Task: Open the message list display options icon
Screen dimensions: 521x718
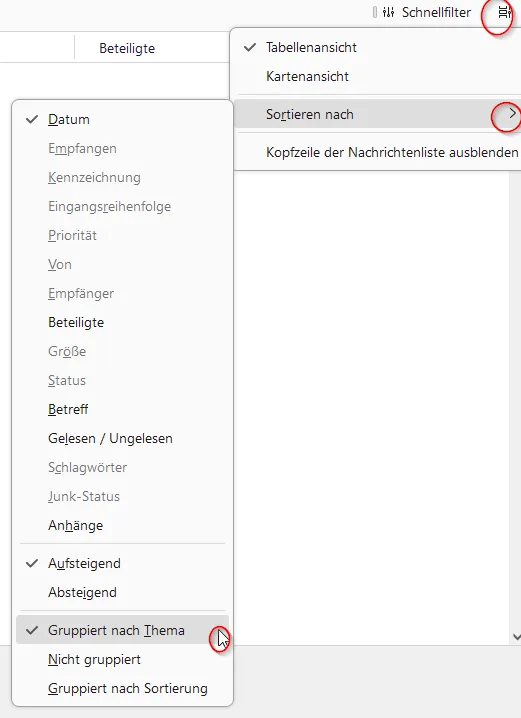Action: click(x=505, y=12)
